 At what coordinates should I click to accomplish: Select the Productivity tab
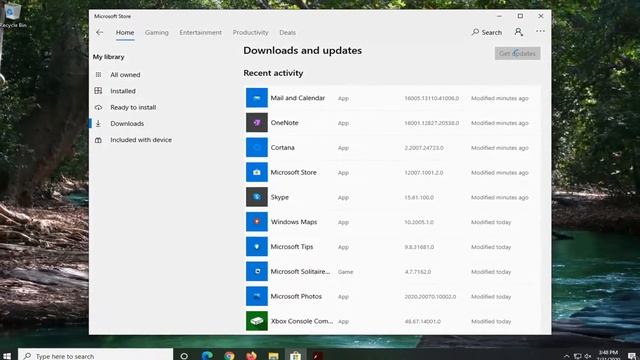coord(251,32)
